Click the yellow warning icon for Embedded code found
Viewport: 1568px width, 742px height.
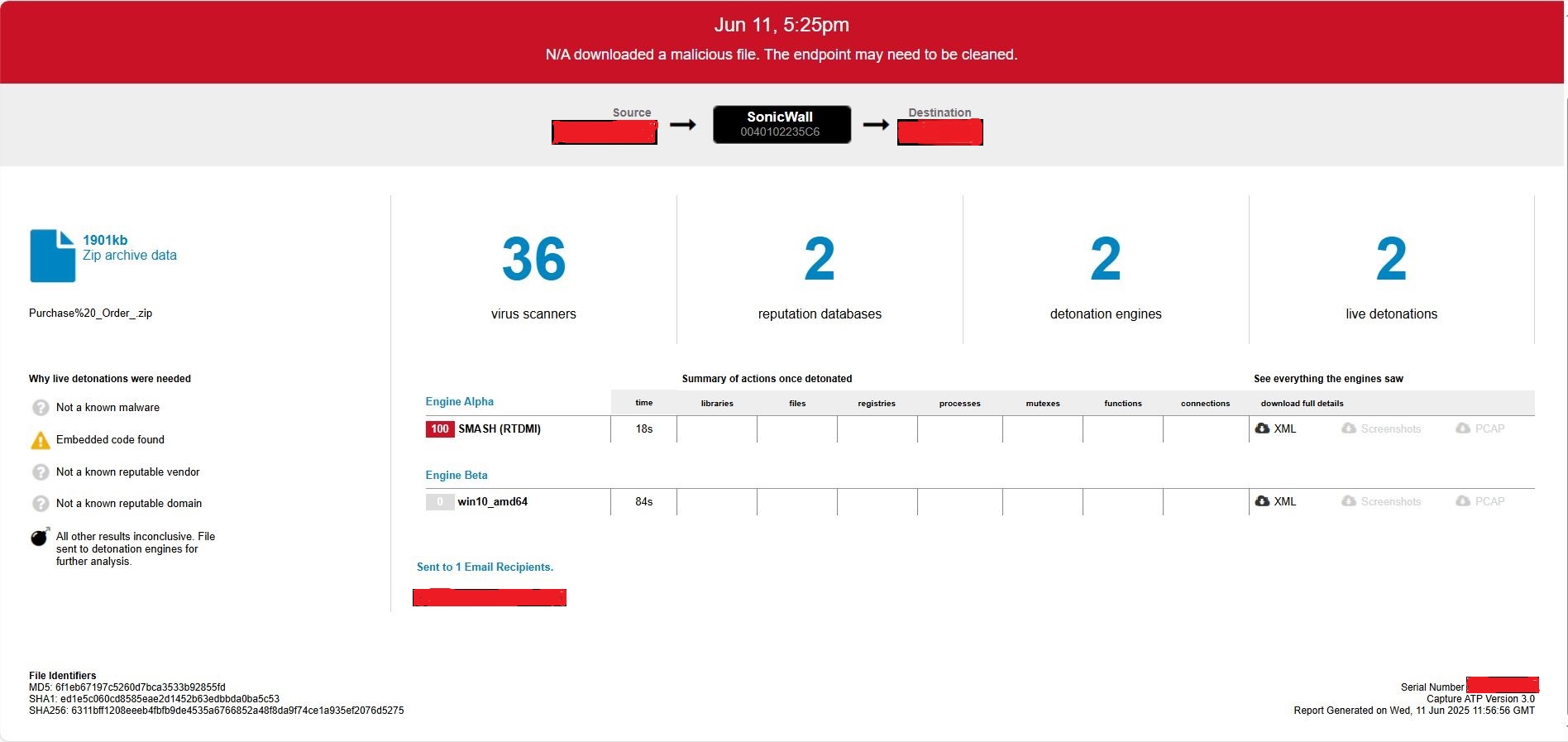click(x=41, y=440)
